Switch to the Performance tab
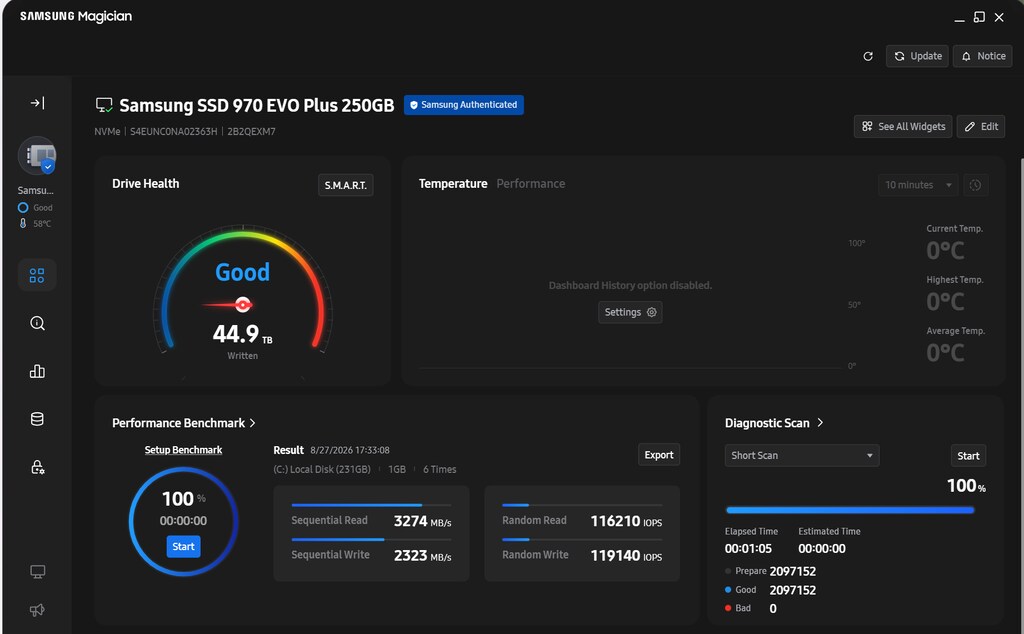 [x=530, y=183]
